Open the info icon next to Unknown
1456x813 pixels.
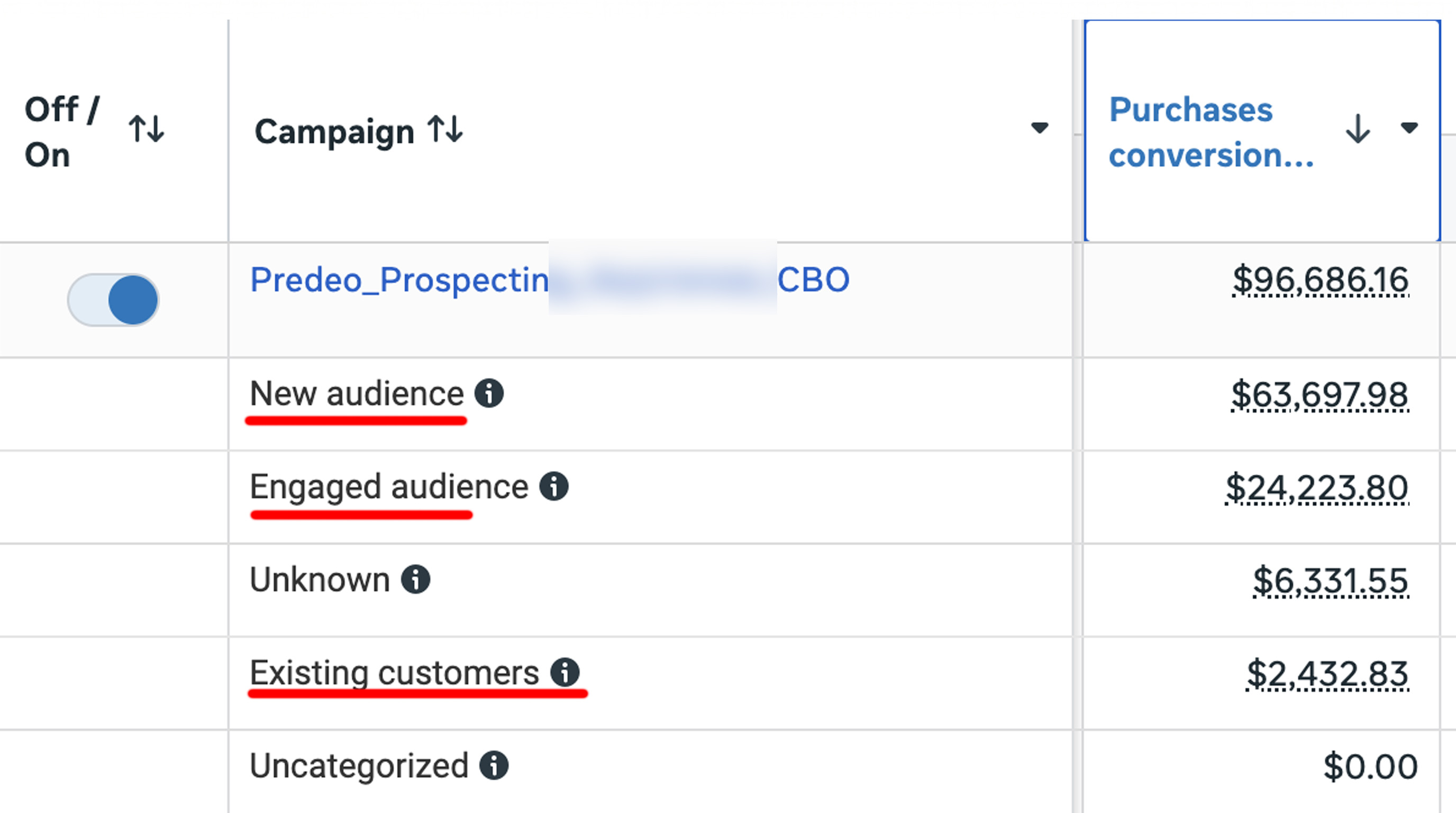click(x=415, y=580)
